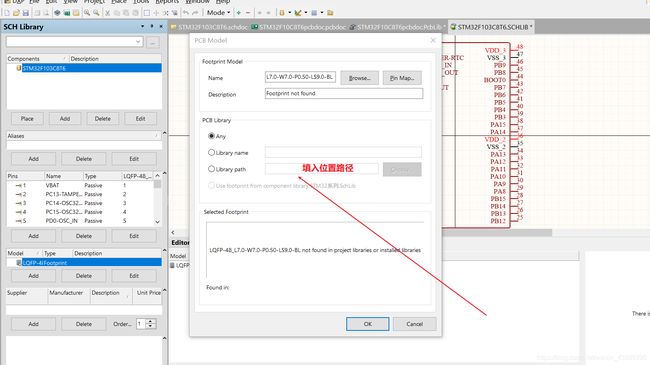Click the New document toolbar icon
Viewport: 650px width, 365px height.
[x=7, y=13]
